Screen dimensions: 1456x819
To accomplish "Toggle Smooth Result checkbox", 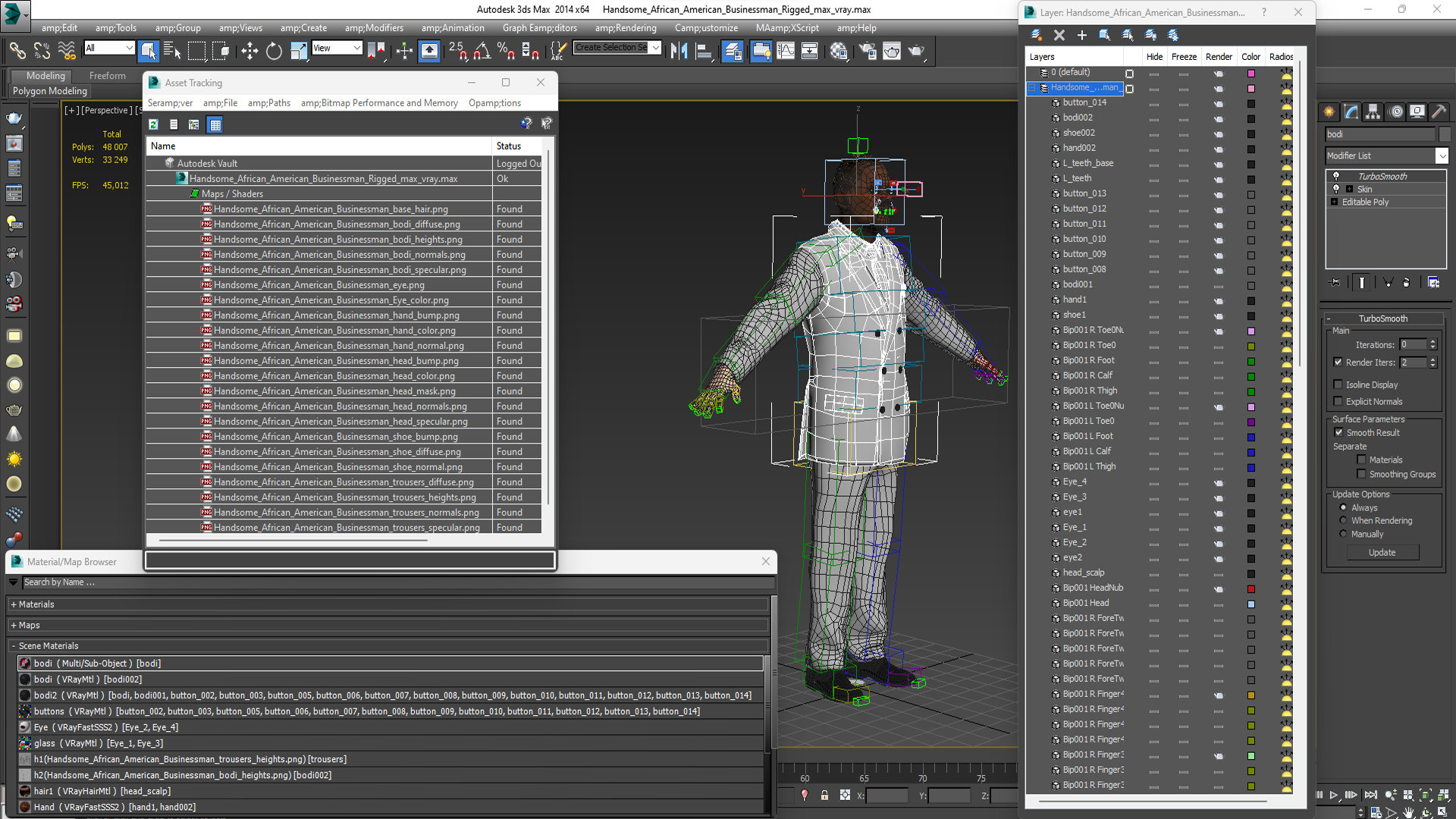I will pos(1338,432).
